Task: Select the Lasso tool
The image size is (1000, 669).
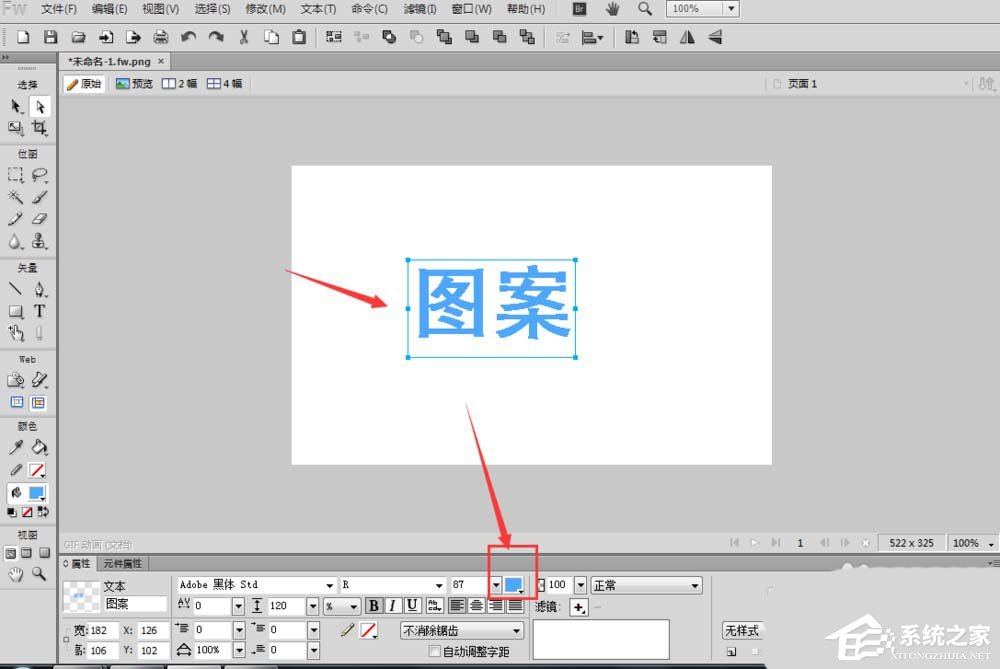Action: tap(38, 173)
